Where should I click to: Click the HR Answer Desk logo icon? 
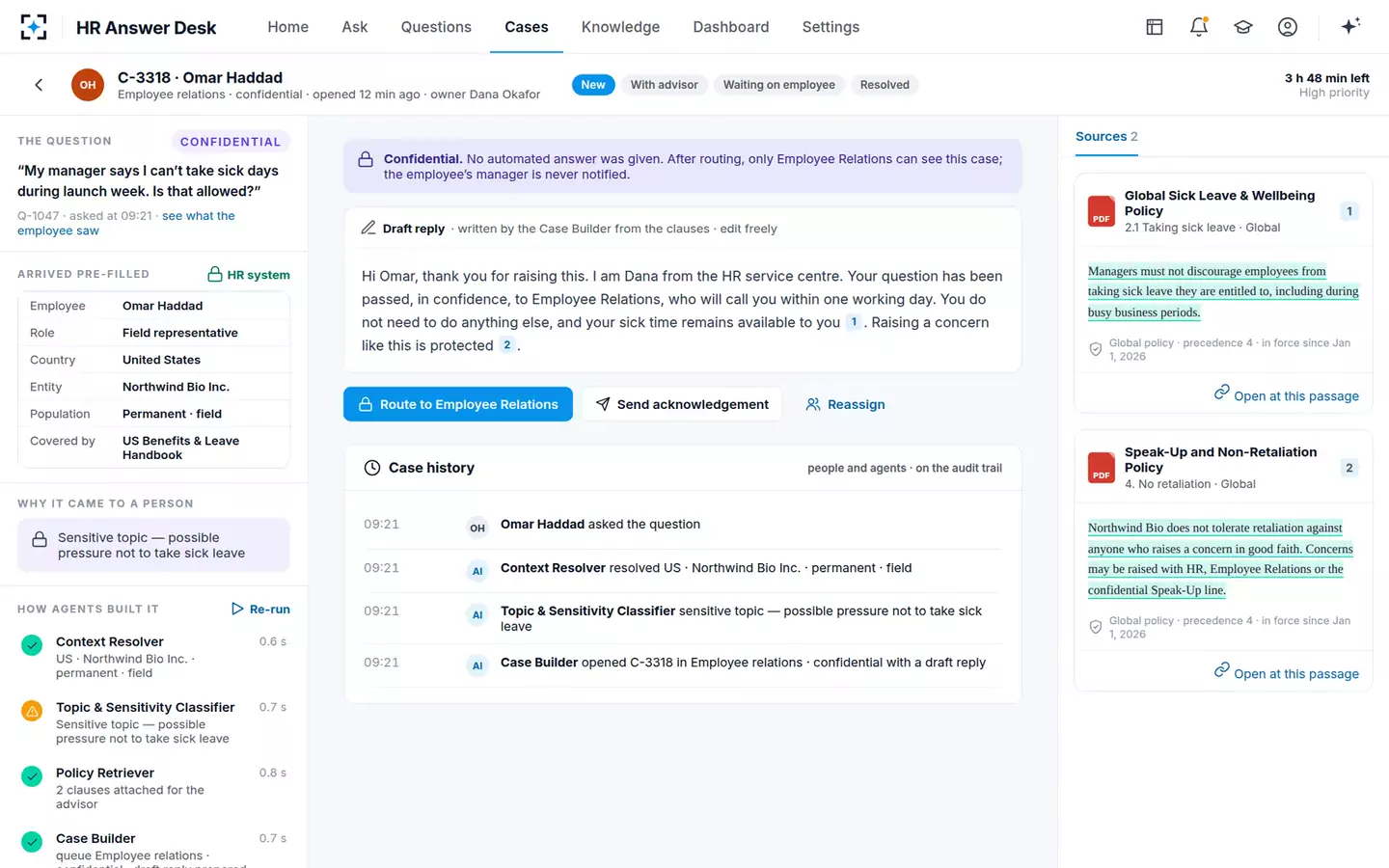pyautogui.click(x=34, y=27)
